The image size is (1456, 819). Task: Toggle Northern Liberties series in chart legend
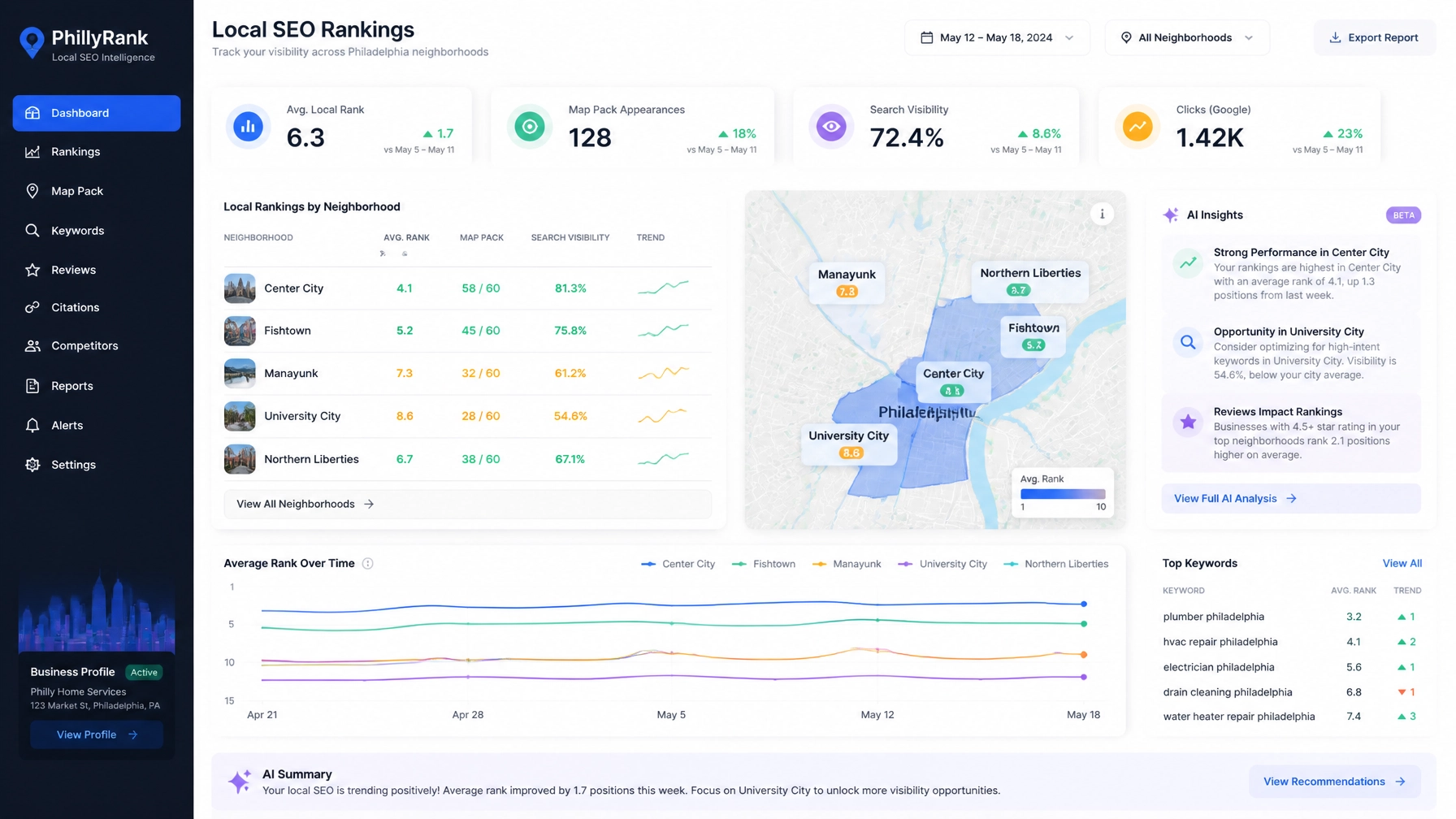click(1056, 564)
